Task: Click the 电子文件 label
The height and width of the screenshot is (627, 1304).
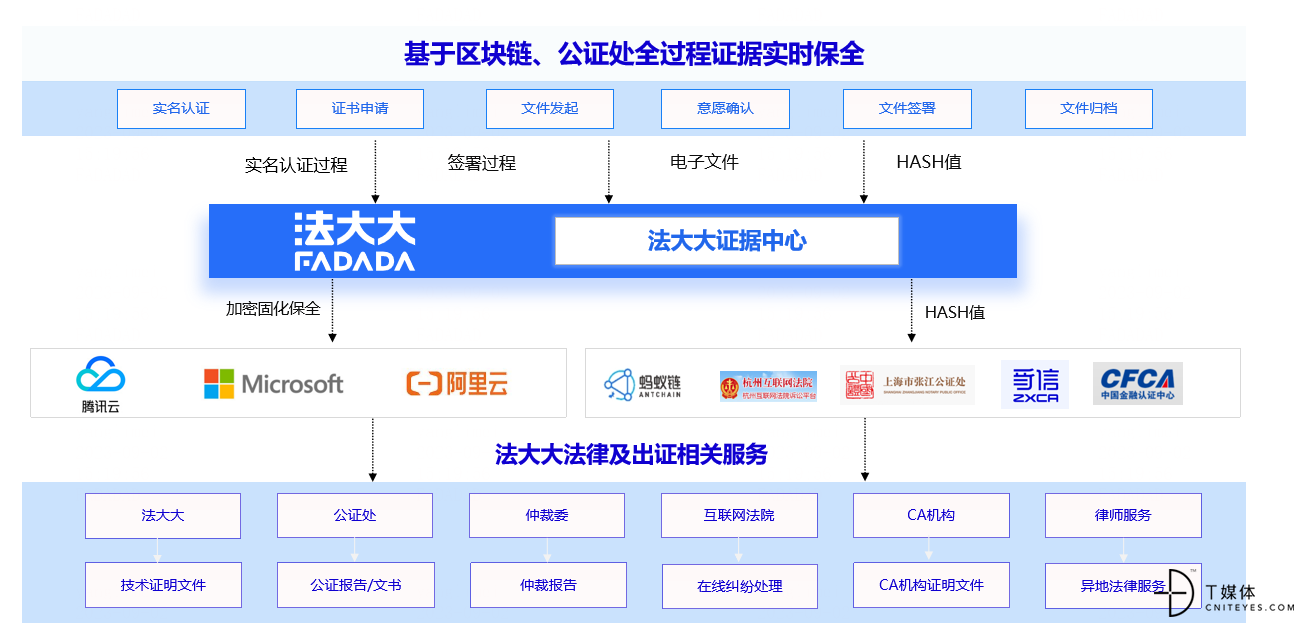Action: point(704,162)
